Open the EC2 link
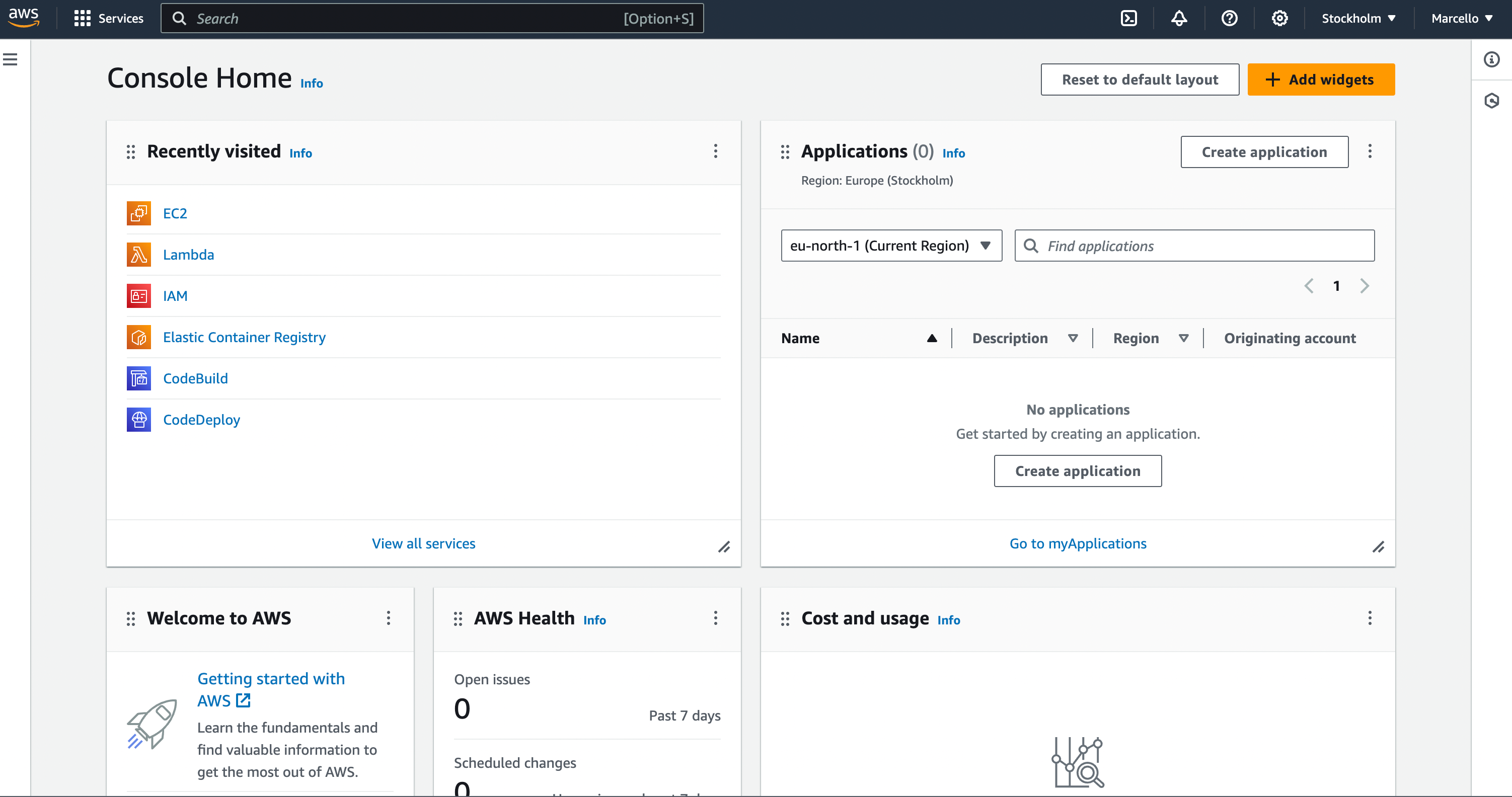 (x=175, y=213)
